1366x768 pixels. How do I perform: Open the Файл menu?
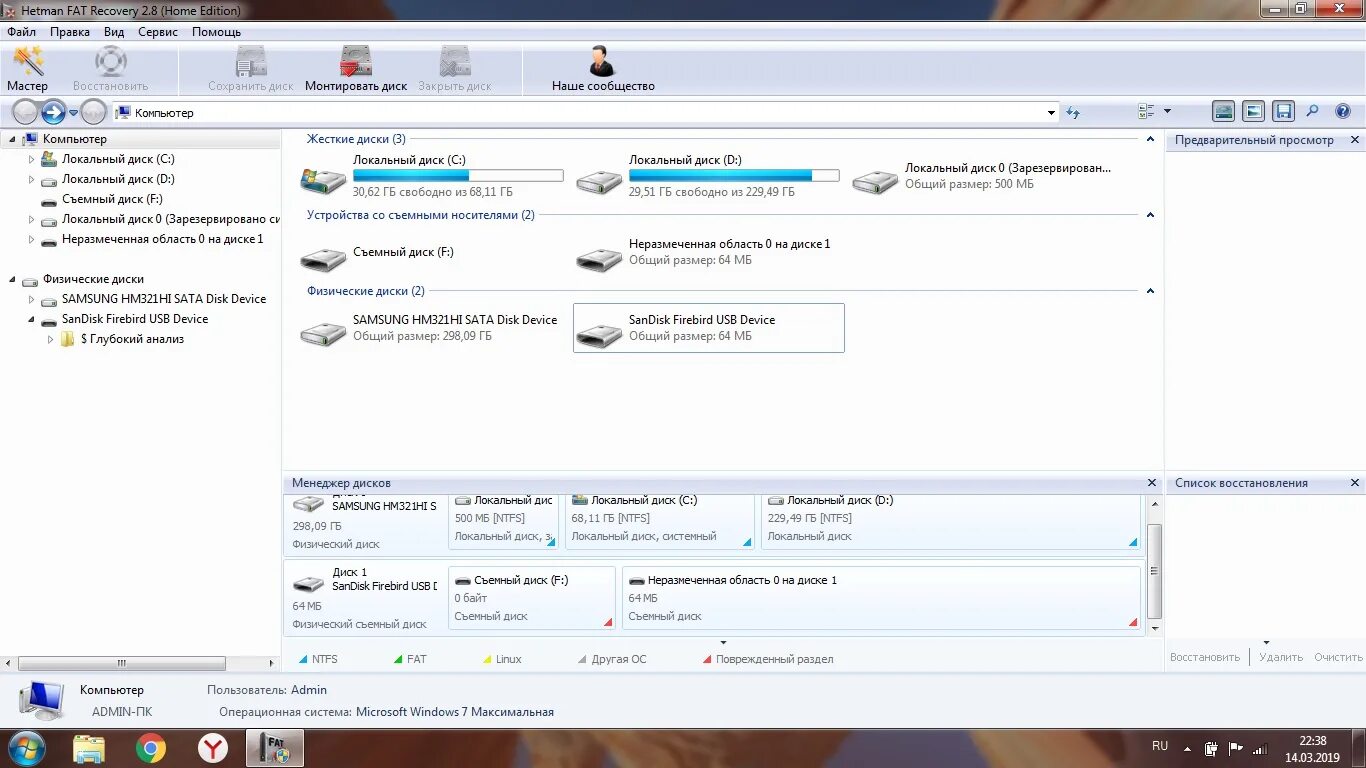[22, 32]
